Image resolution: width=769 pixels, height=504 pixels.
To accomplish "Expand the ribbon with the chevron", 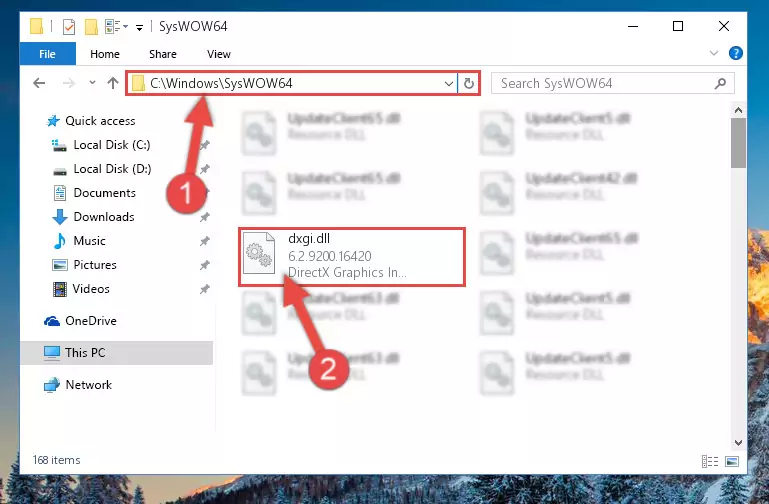I will (x=714, y=53).
